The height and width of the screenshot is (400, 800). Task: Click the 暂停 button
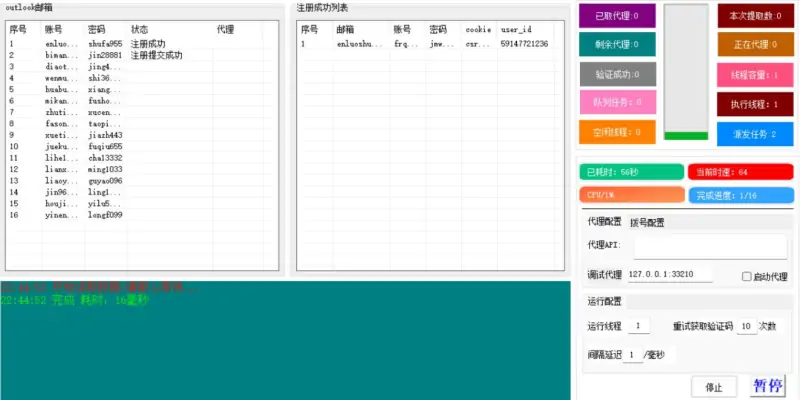point(768,385)
